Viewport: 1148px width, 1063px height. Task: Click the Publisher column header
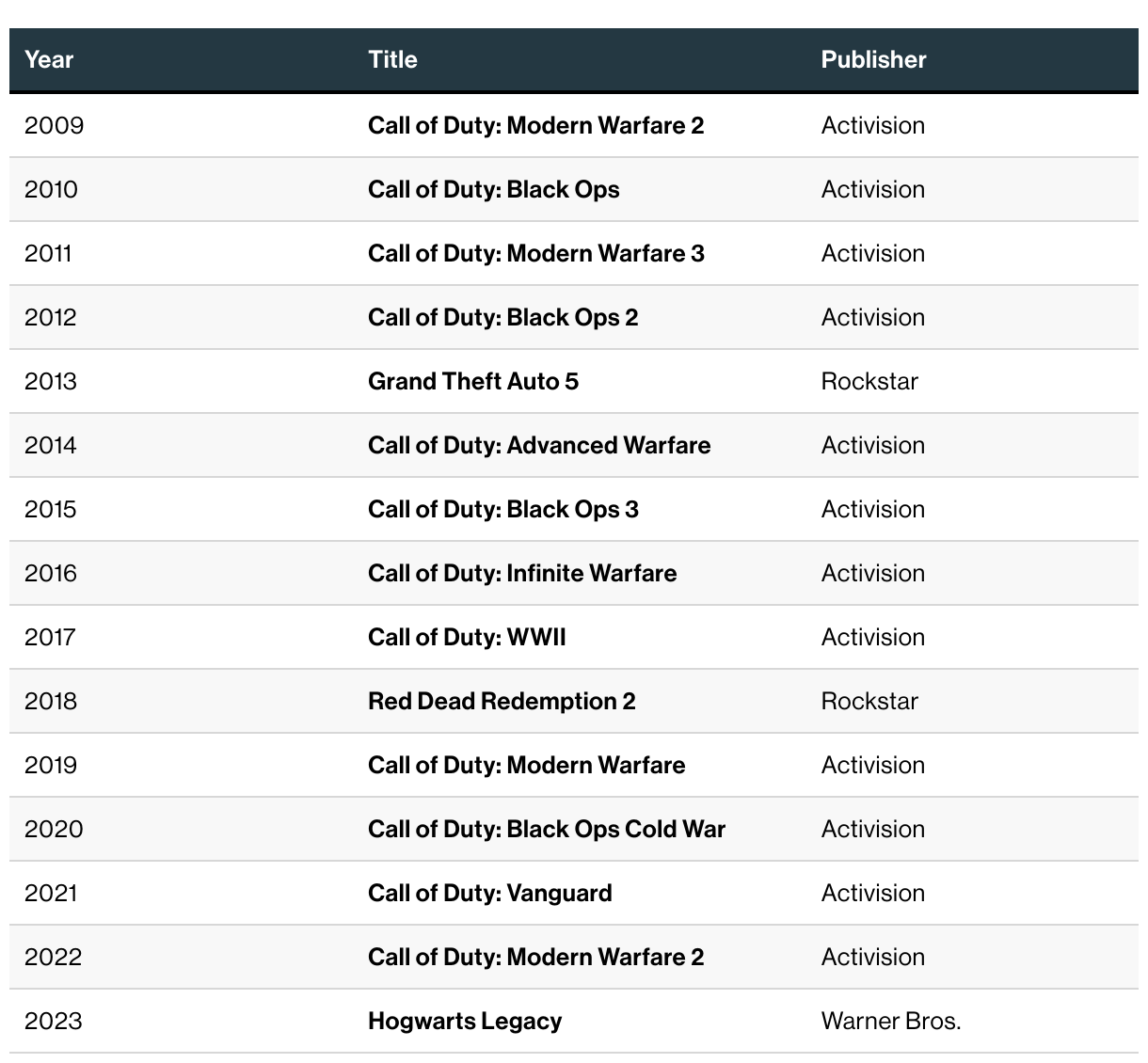873,59
